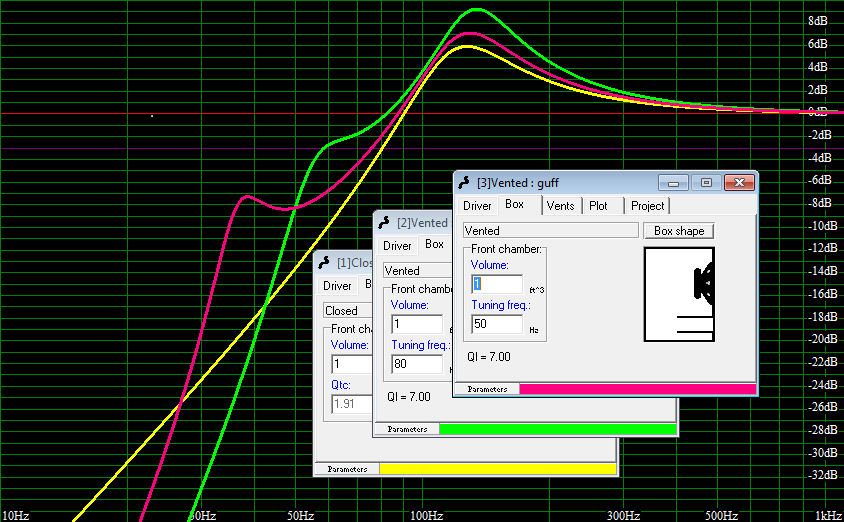The height and width of the screenshot is (522, 844).
Task: Click the speaker box shape preview image
Action: (679, 294)
